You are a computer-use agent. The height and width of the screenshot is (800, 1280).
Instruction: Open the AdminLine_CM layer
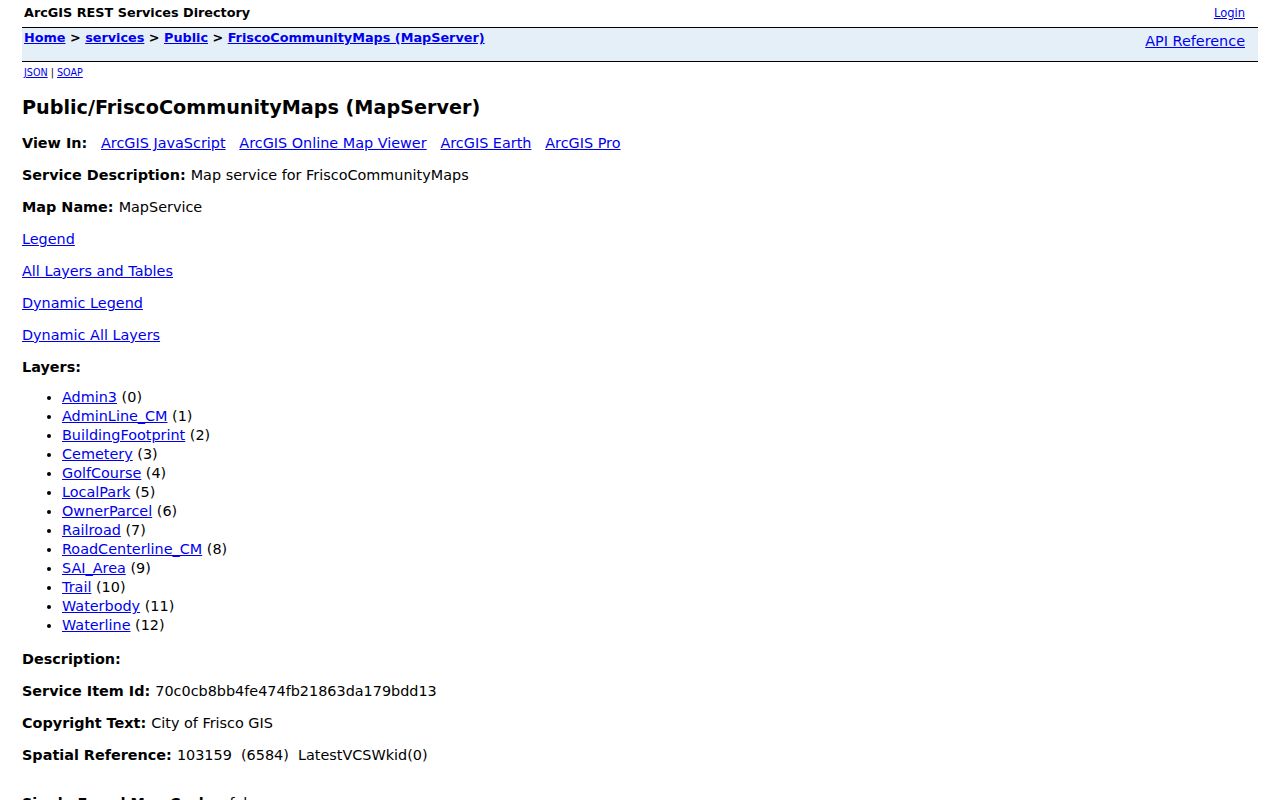(115, 416)
